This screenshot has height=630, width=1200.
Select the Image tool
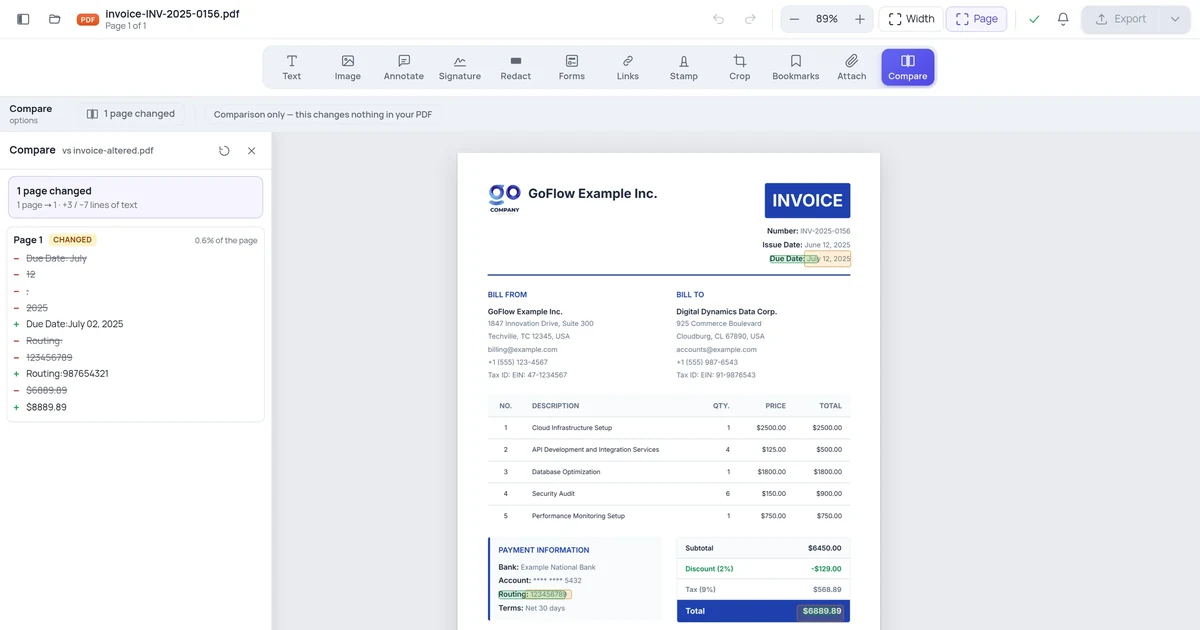[x=348, y=67]
